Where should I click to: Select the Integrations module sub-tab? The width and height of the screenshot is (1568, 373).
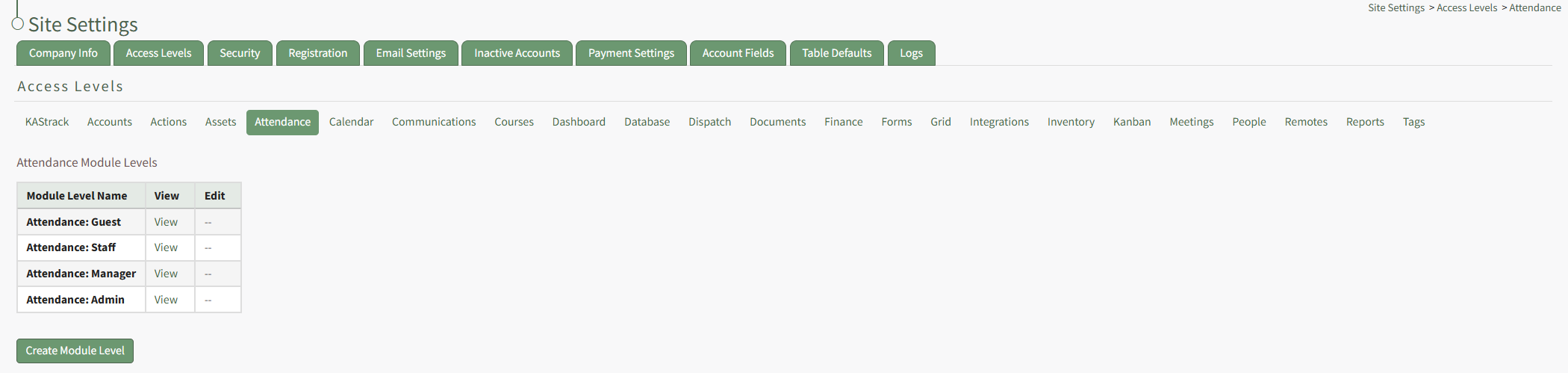pyautogui.click(x=999, y=122)
